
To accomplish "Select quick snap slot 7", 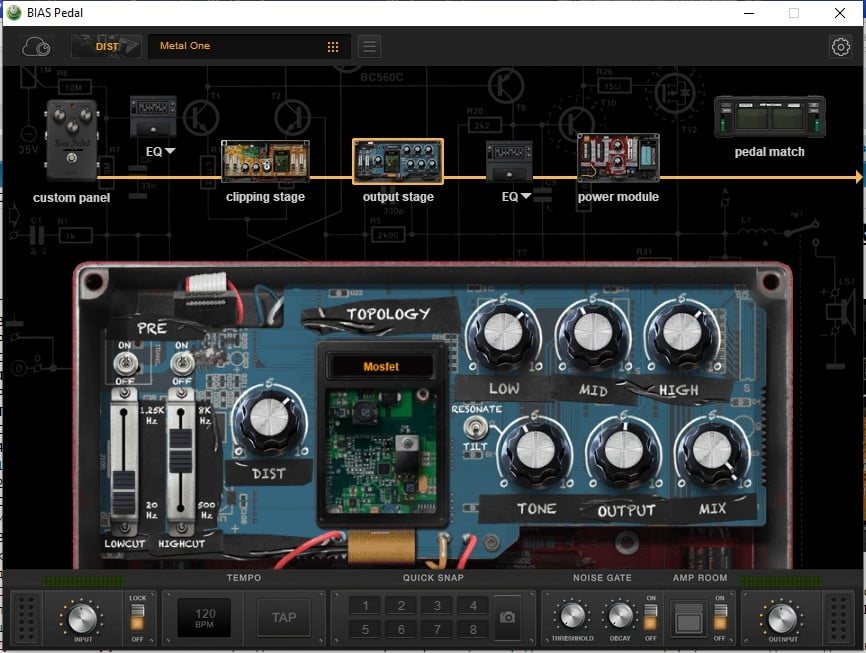I will pyautogui.click(x=437, y=629).
